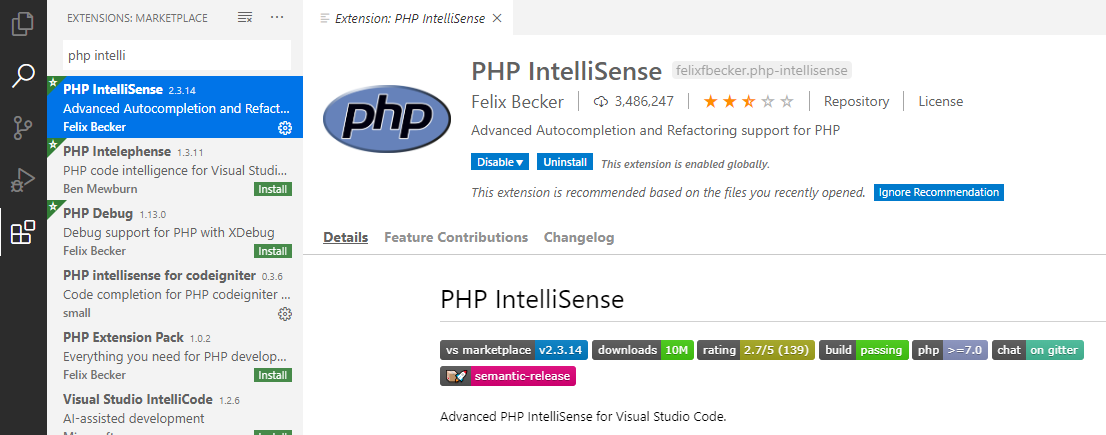
Task: Switch to Feature Contributions tab
Action: 456,238
